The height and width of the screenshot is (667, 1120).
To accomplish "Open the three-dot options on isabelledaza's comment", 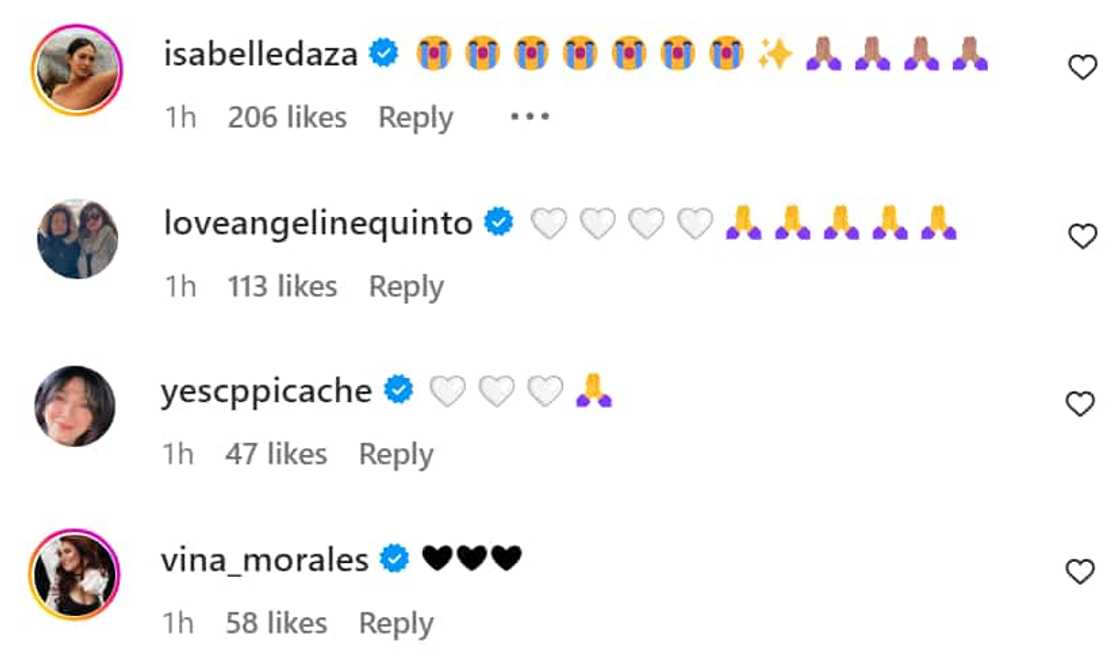I will pos(529,117).
